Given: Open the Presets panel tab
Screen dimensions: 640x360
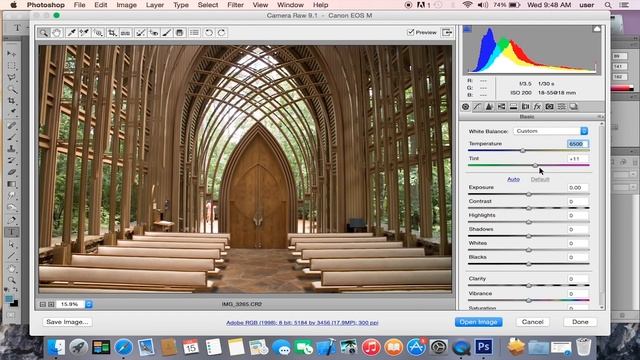Looking at the screenshot, I should pos(562,107).
